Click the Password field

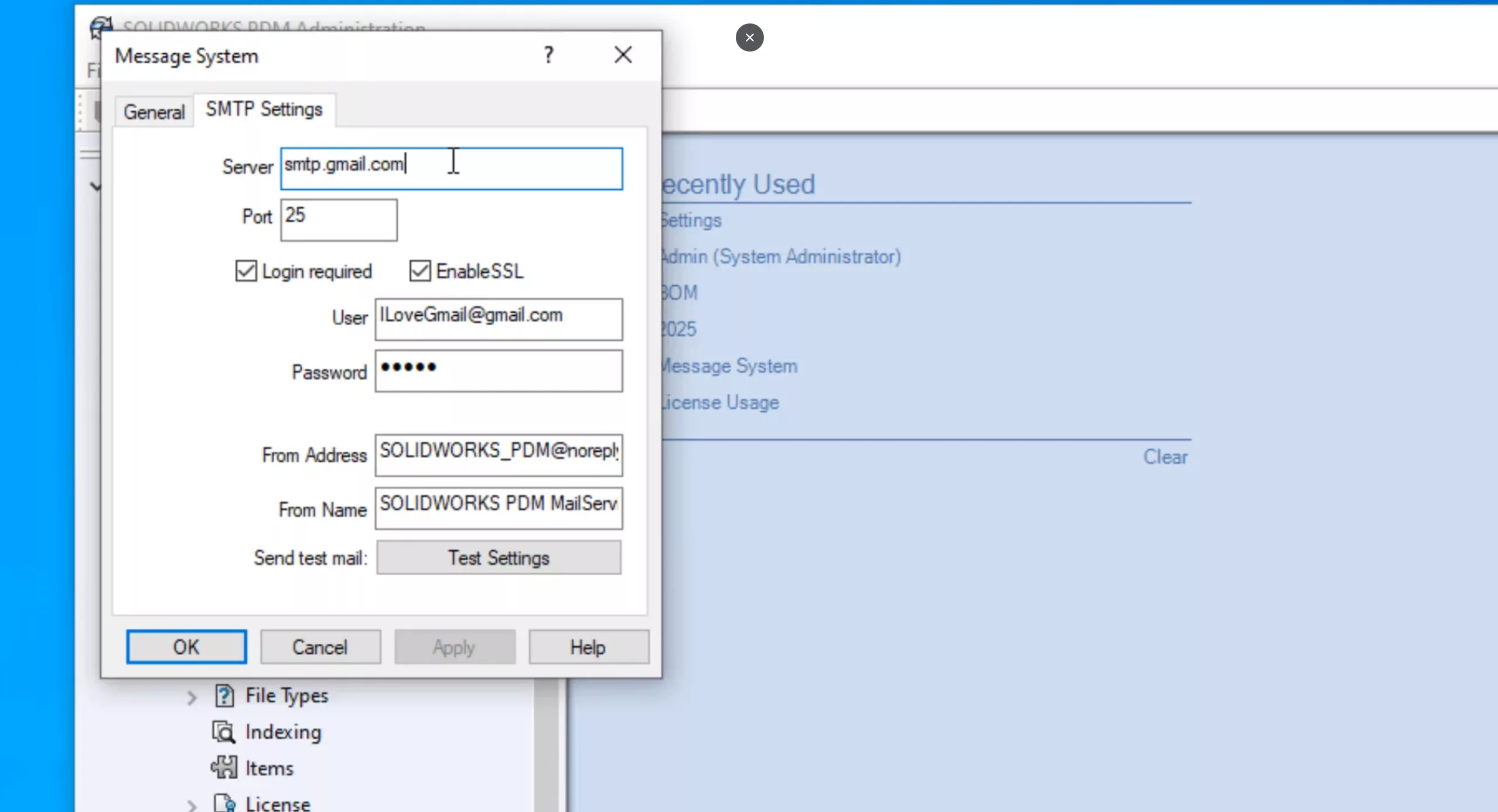coord(499,371)
